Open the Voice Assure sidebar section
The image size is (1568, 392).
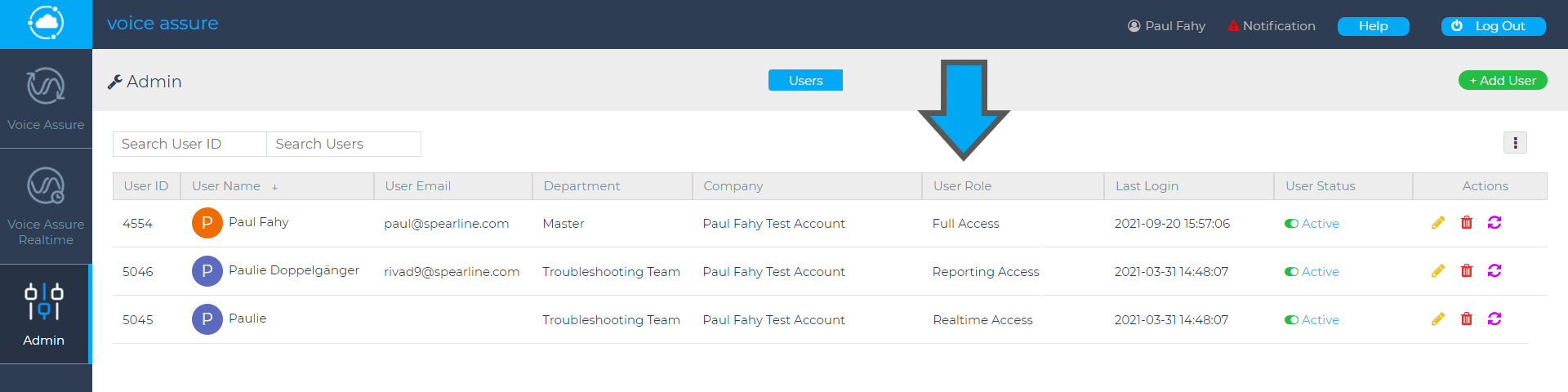click(46, 99)
